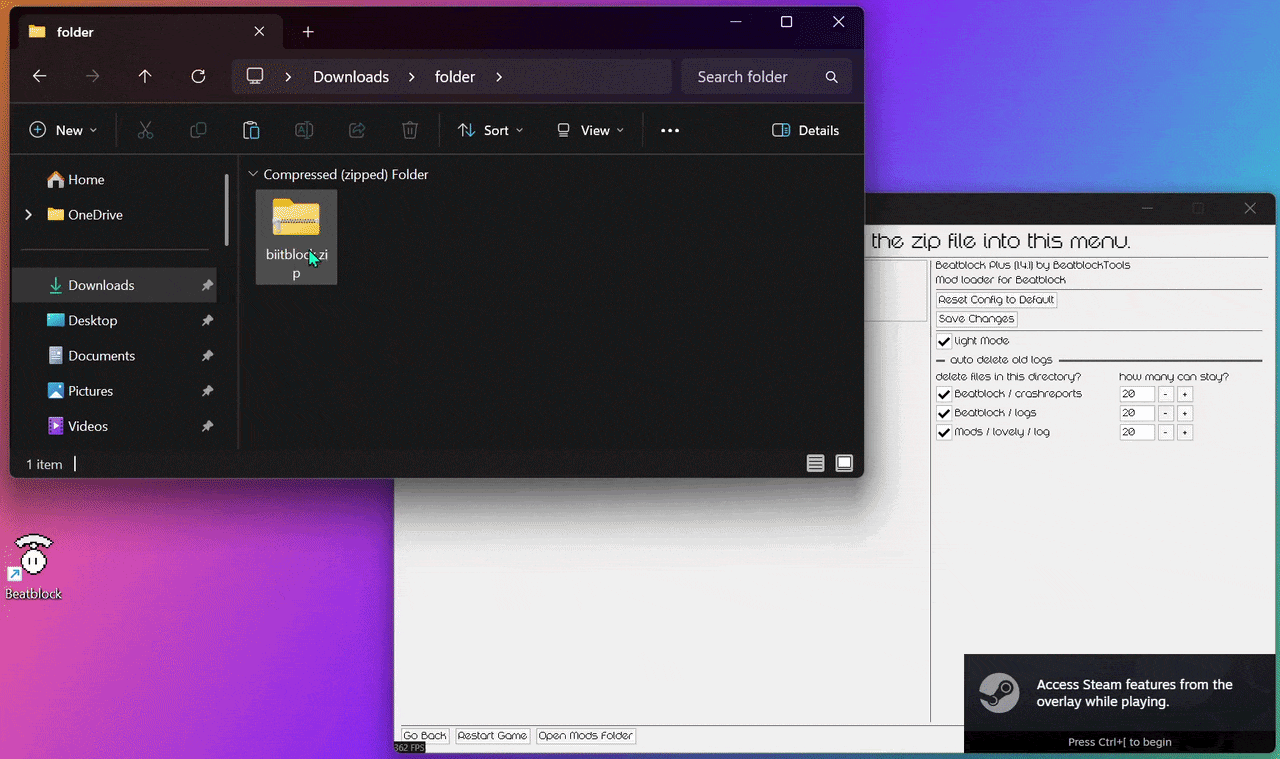Refresh the folder view
Viewport: 1280px width, 759px height.
pos(198,76)
